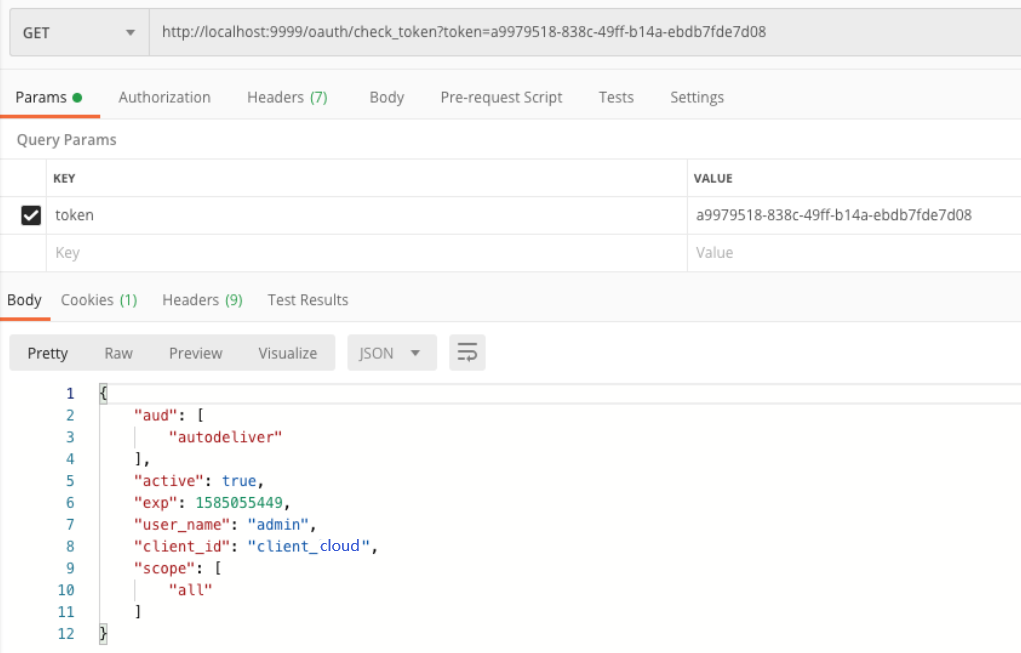Expand the JSON format dropdown
Viewport: 1021px width, 653px height.
tap(391, 353)
